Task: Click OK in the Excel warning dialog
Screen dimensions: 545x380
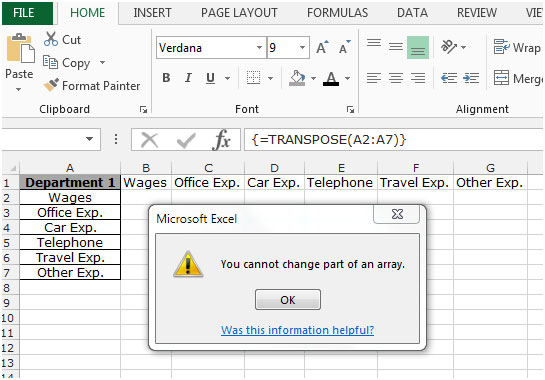Action: point(288,300)
